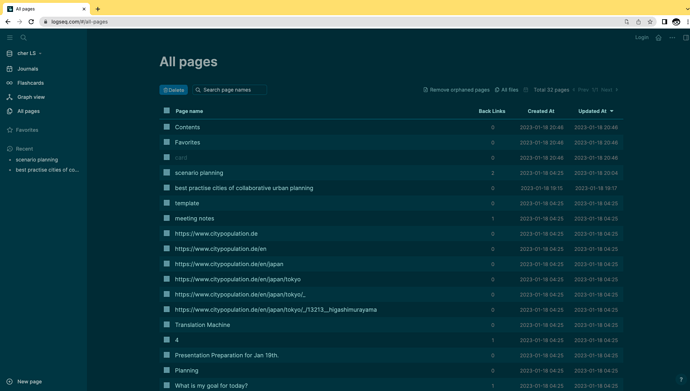Click the Delete button

173,90
